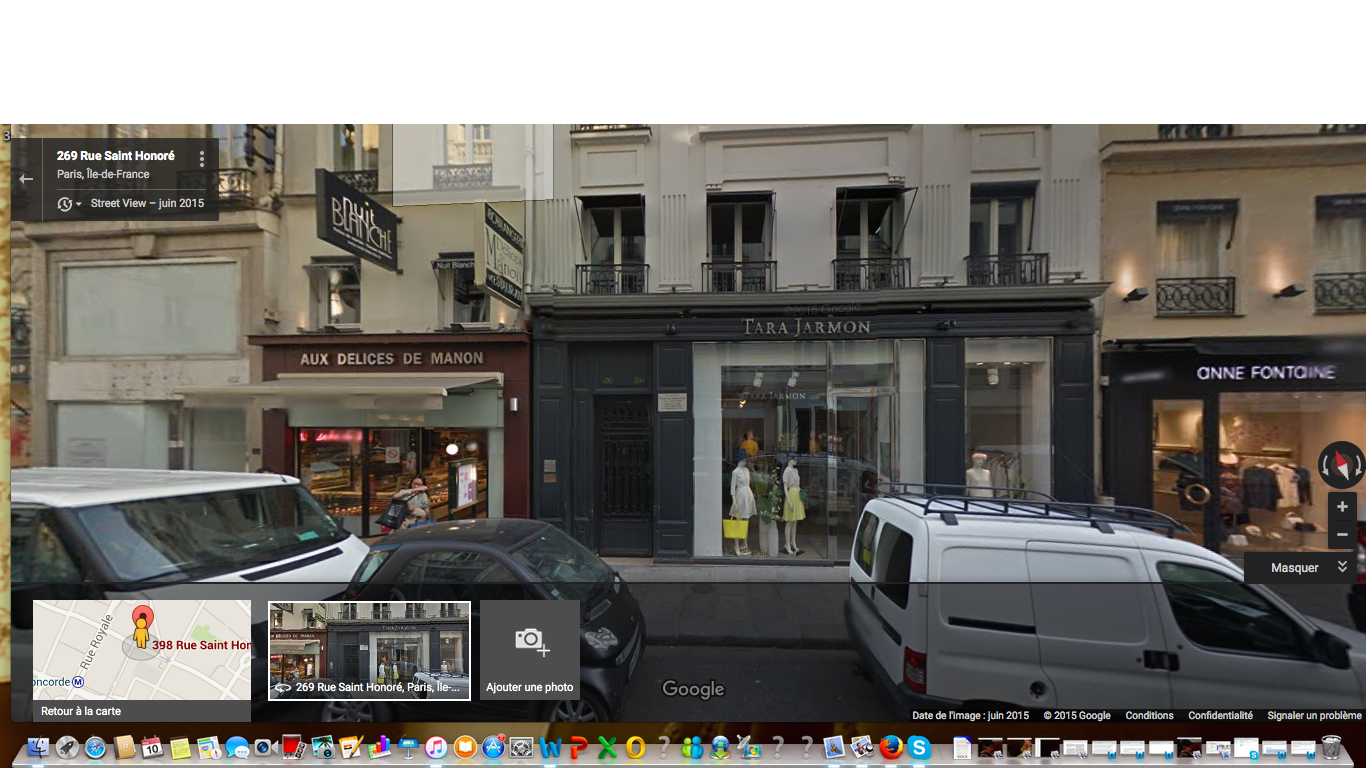Open Launchpad in the dock
The image size is (1366, 768).
tap(67, 747)
